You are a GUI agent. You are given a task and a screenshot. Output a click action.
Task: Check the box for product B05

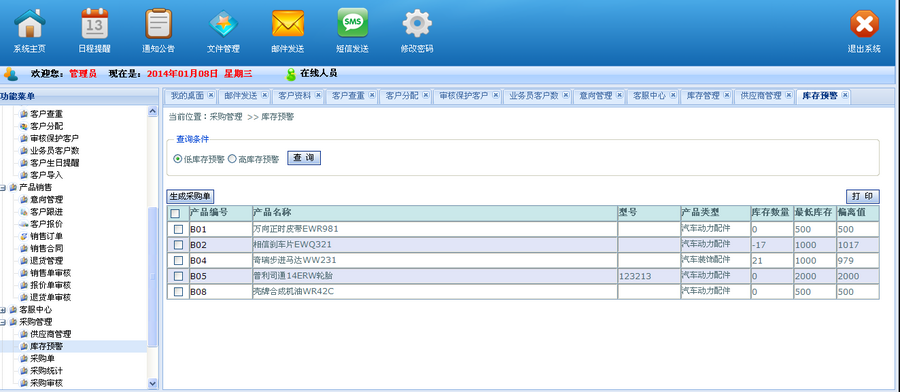(x=179, y=276)
